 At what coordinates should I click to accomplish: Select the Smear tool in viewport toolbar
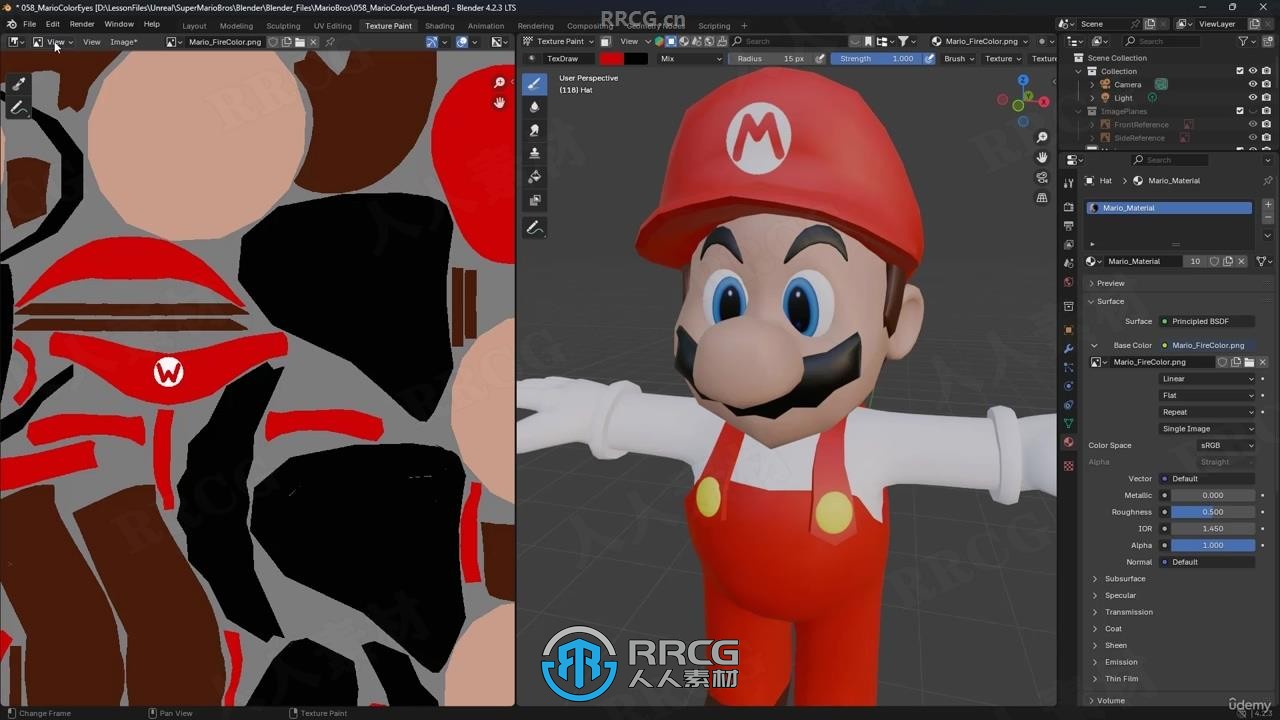534,130
